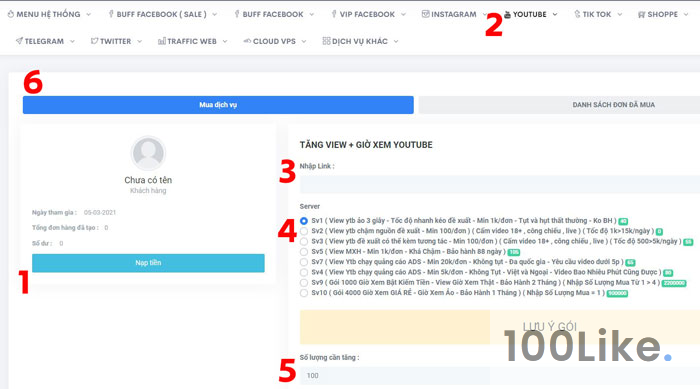Open the Mua dịch vụ tab
This screenshot has width=700, height=389.
coord(218,105)
